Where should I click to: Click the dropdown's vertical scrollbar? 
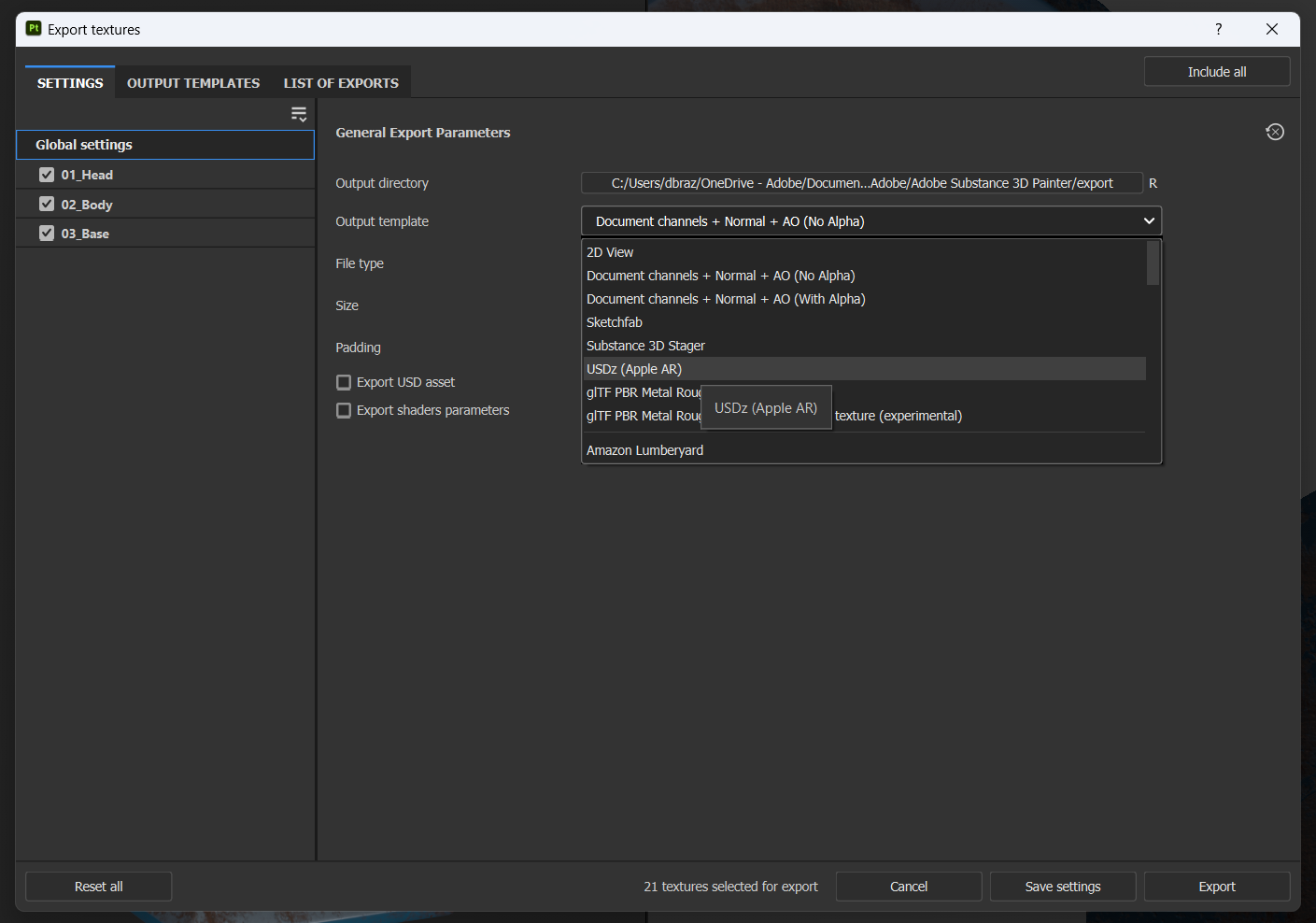1153,263
